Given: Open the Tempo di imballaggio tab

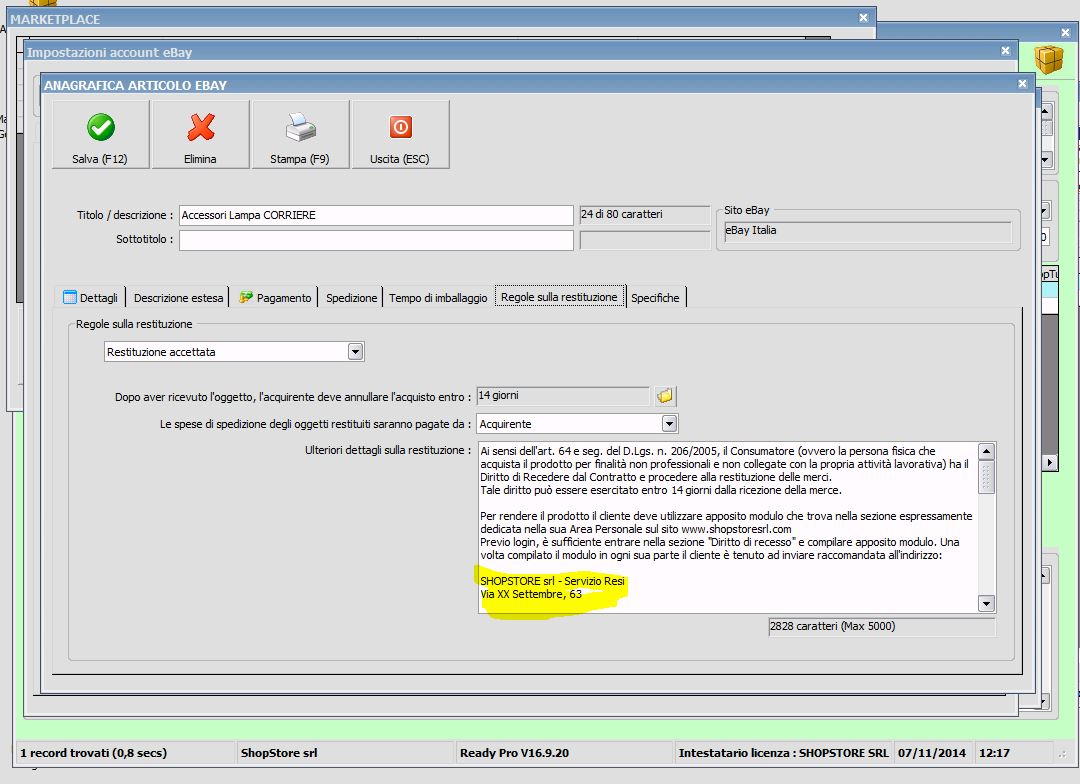Looking at the screenshot, I should pyautogui.click(x=438, y=298).
